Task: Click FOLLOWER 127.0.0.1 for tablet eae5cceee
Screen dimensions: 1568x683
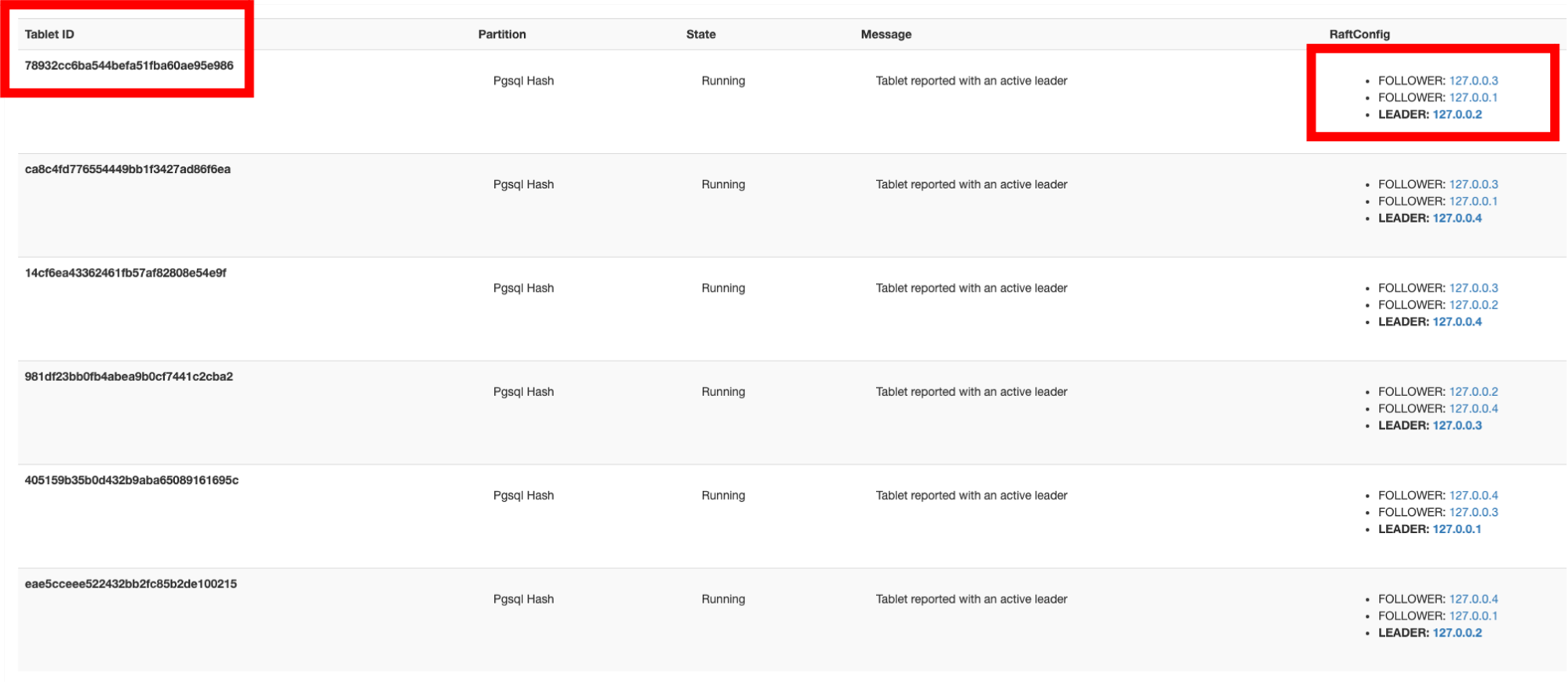Action: point(1473,615)
